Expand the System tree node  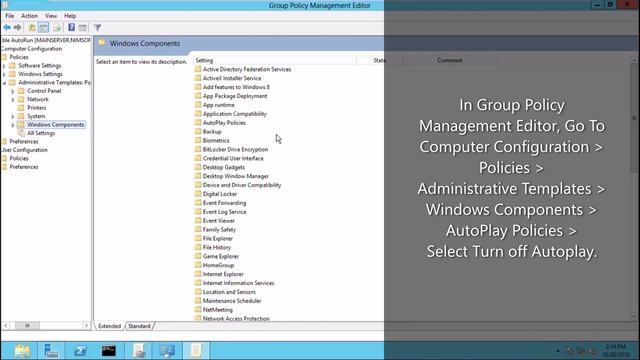pyautogui.click(x=13, y=116)
